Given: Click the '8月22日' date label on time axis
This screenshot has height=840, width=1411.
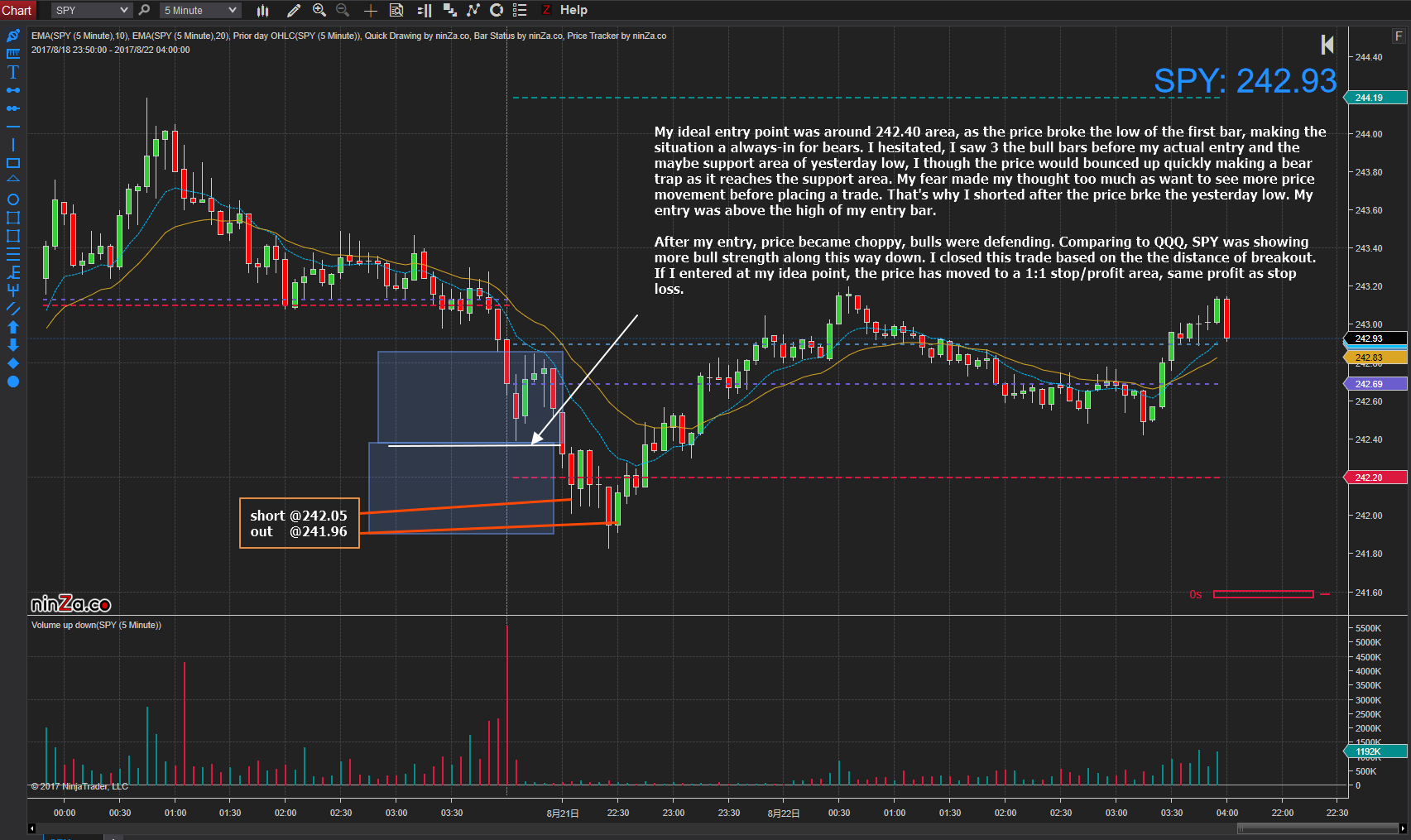Looking at the screenshot, I should coord(784,814).
